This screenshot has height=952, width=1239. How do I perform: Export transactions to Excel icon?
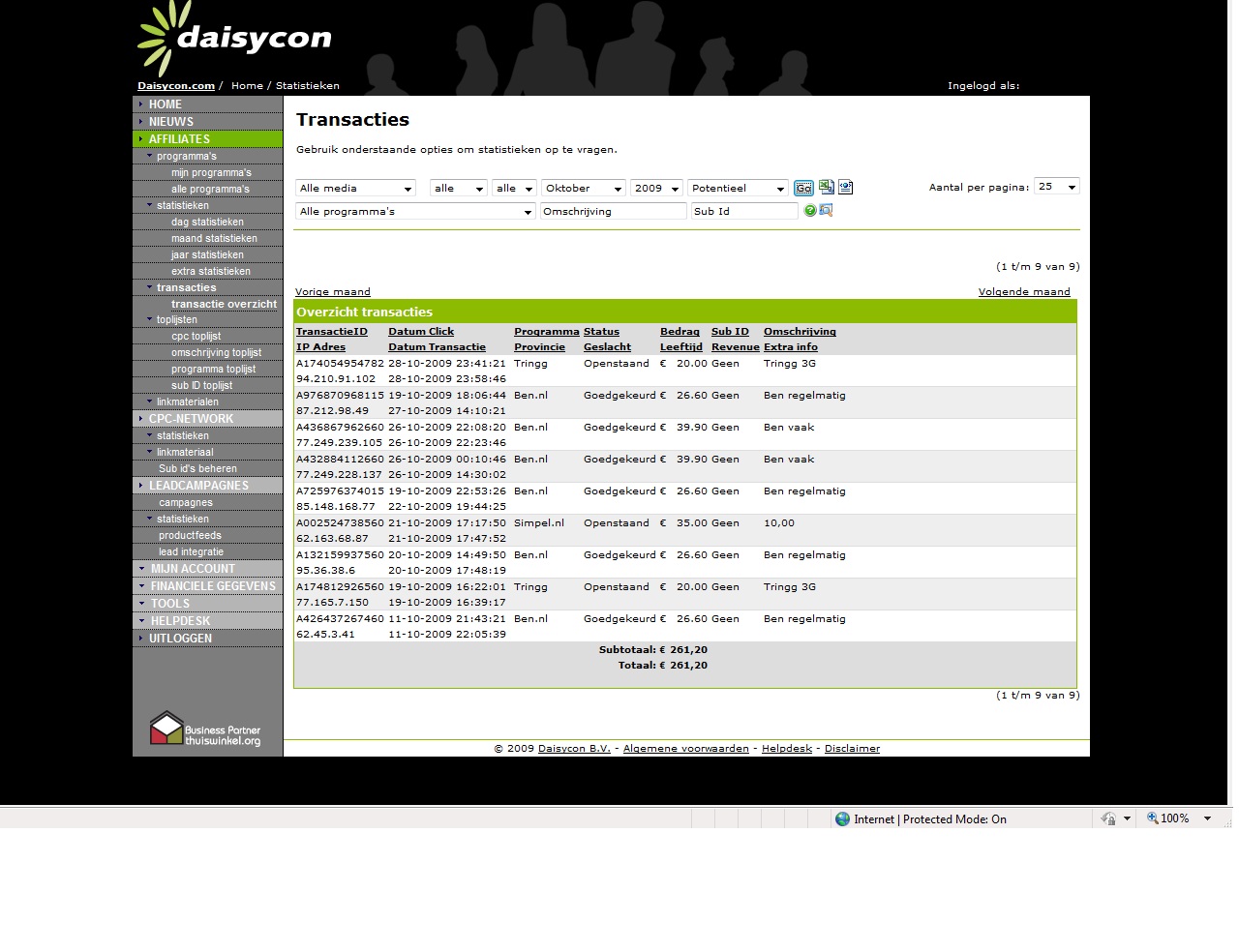[826, 187]
